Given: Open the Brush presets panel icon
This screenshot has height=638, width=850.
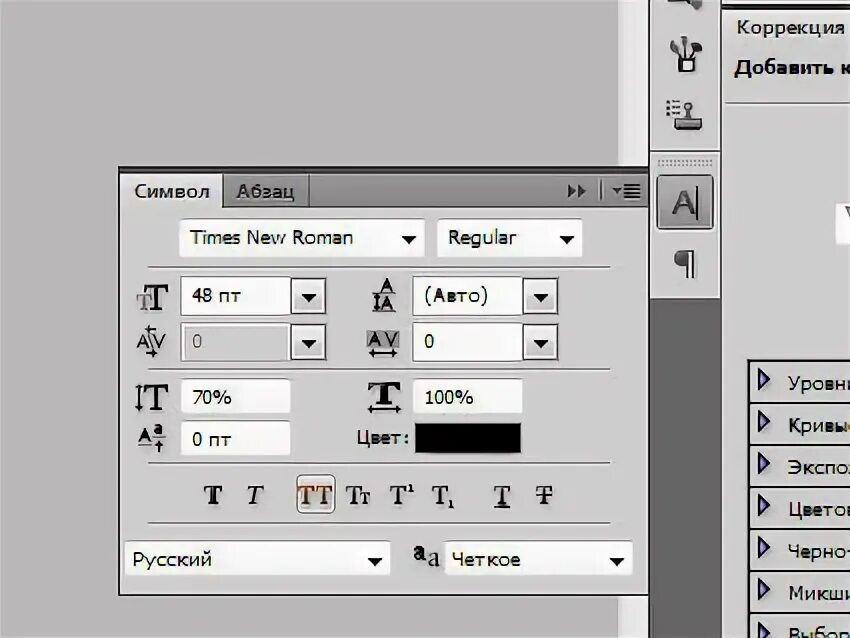Looking at the screenshot, I should point(685,54).
